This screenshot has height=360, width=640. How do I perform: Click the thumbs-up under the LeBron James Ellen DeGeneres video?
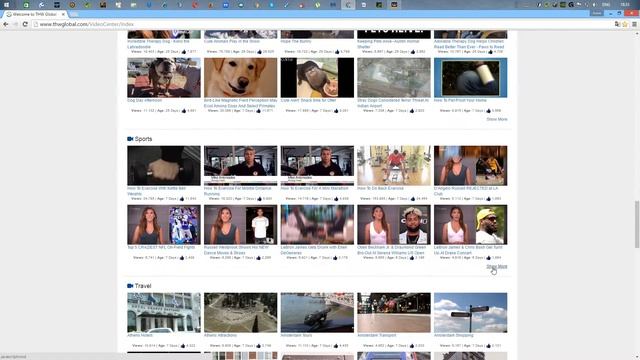(x=335, y=258)
